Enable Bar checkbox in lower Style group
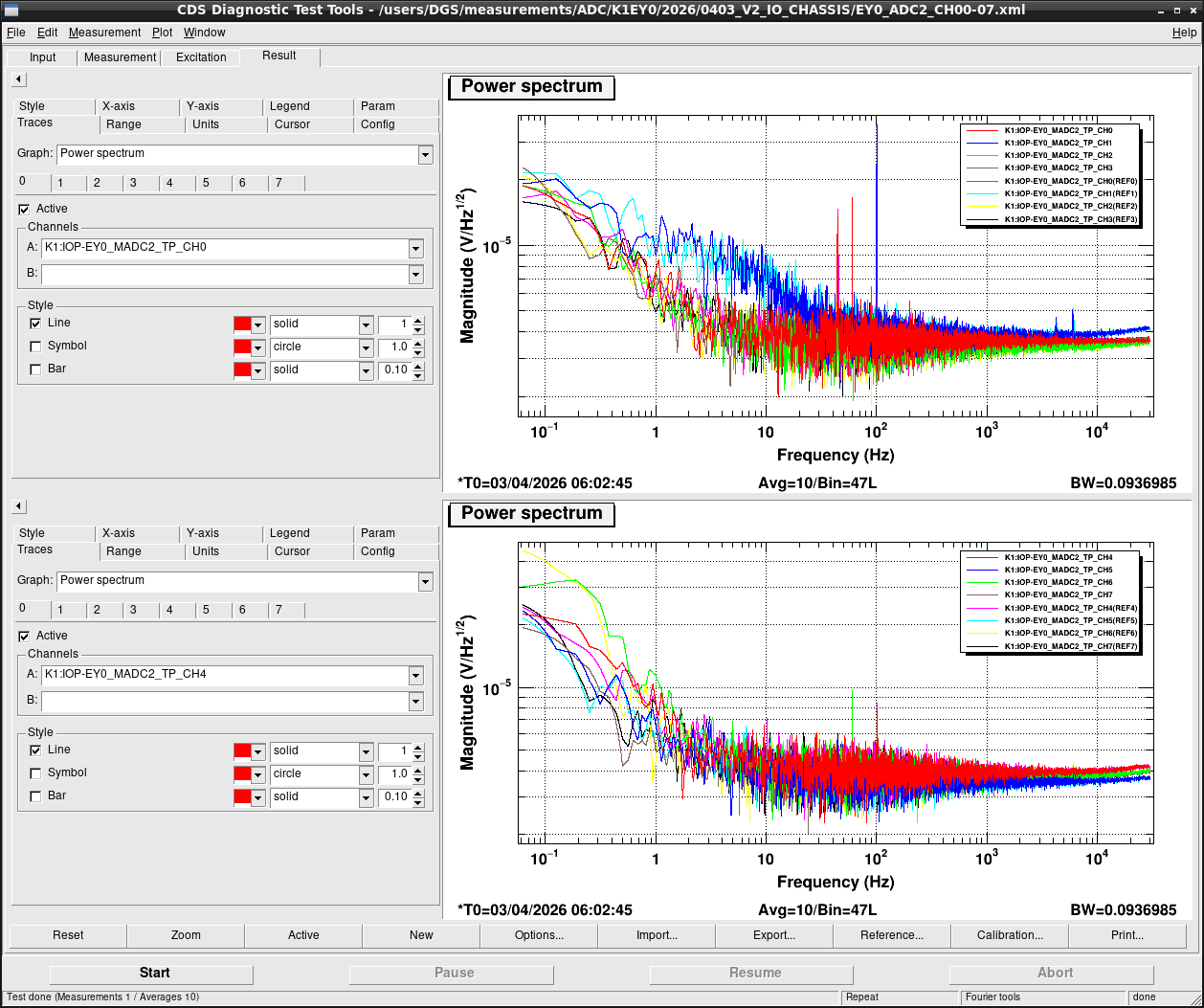This screenshot has width=1204, height=1008. (x=35, y=796)
